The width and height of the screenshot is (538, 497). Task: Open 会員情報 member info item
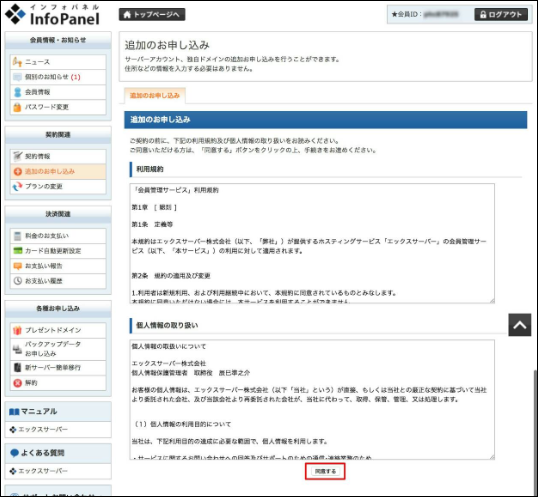(58, 92)
